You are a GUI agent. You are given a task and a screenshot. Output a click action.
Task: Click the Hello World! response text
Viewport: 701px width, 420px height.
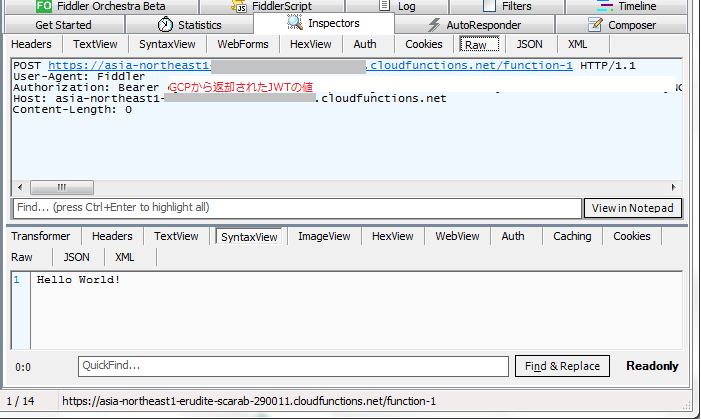pos(78,280)
